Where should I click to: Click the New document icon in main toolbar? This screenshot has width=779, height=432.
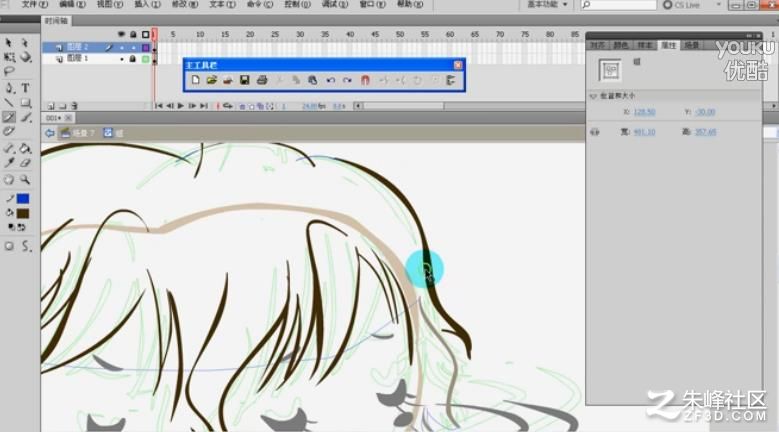point(196,80)
